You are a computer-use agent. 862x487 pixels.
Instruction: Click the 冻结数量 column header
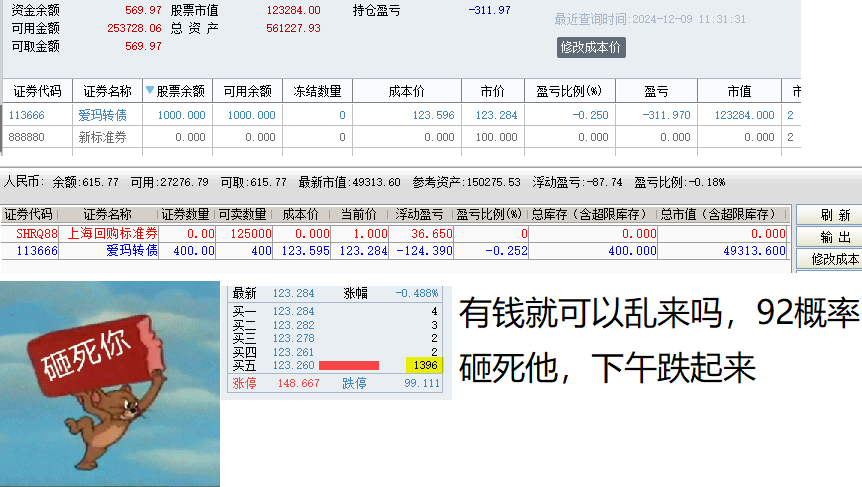click(x=317, y=91)
